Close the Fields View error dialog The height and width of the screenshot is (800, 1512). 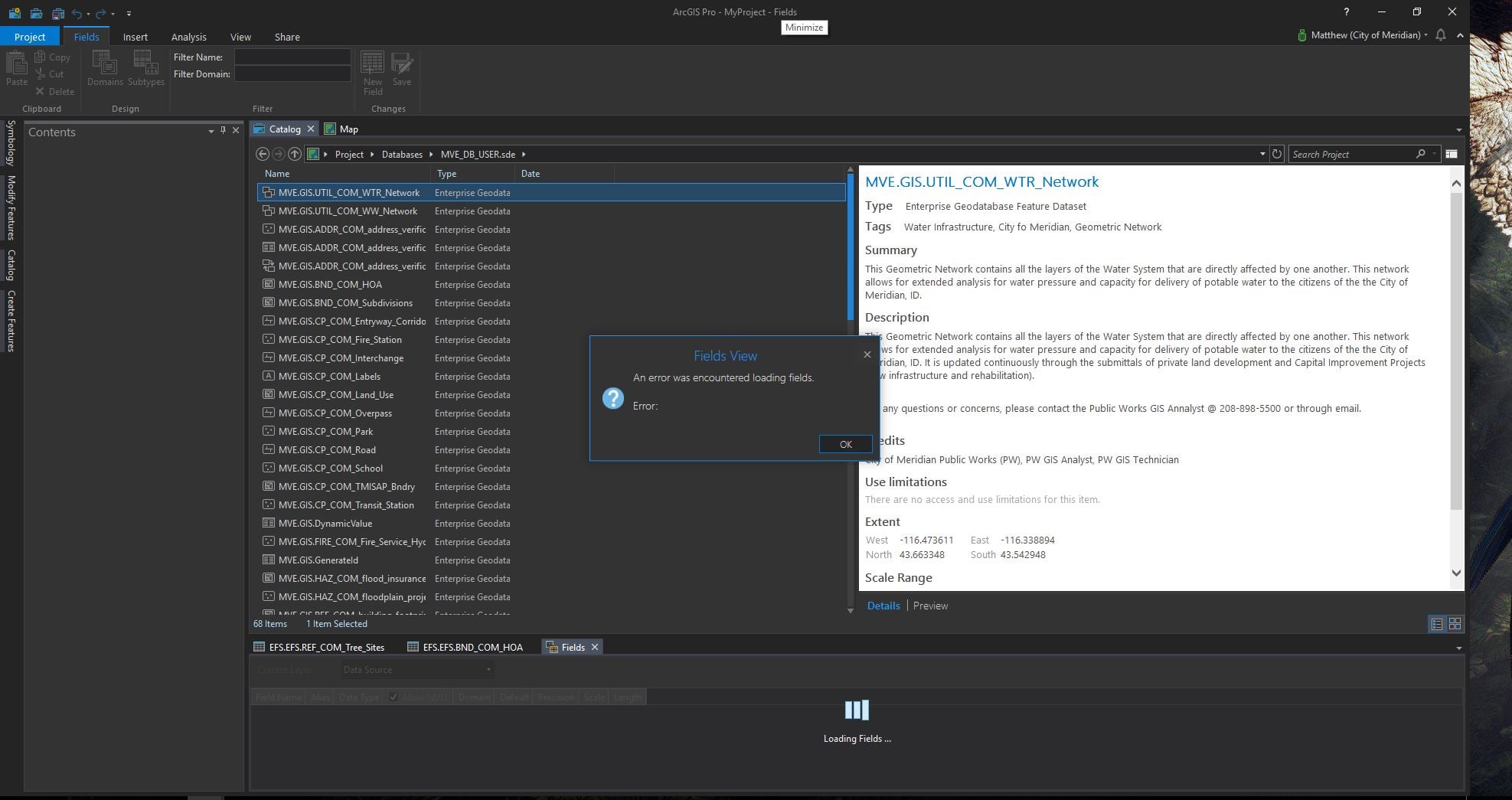coord(867,354)
